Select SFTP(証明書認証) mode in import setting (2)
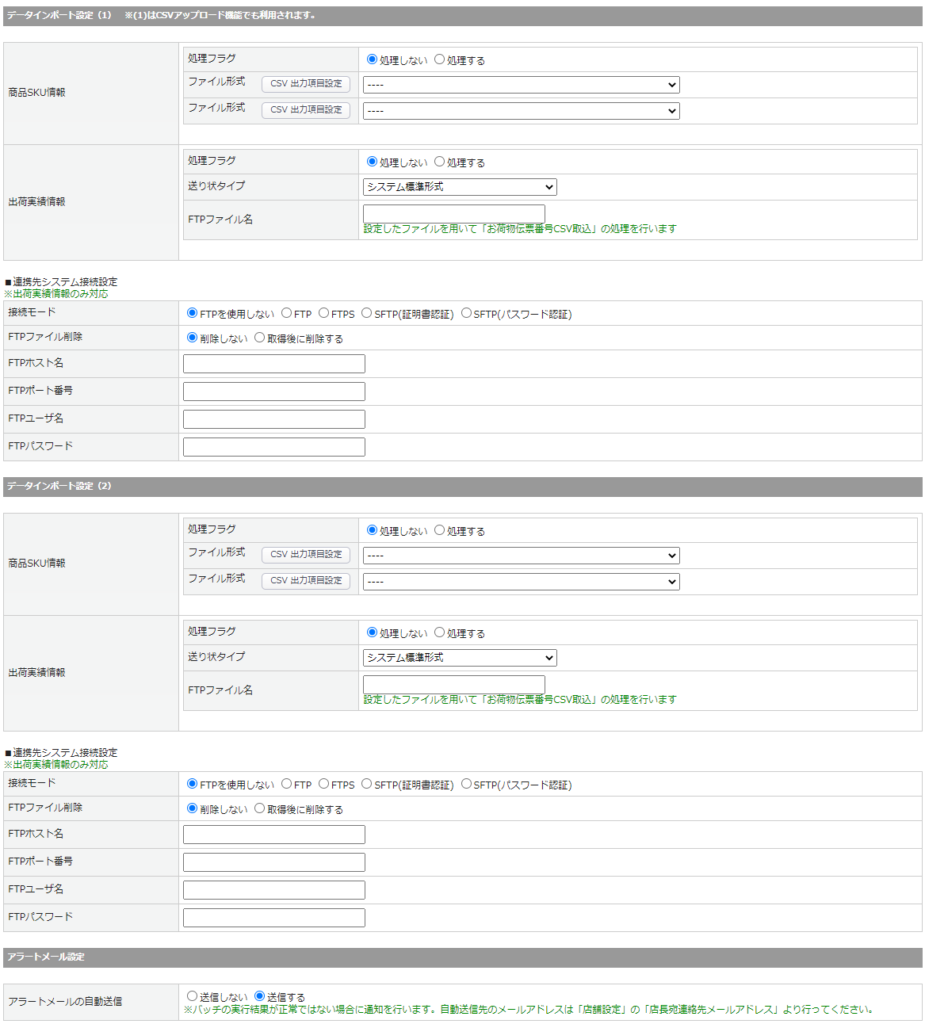 point(366,784)
